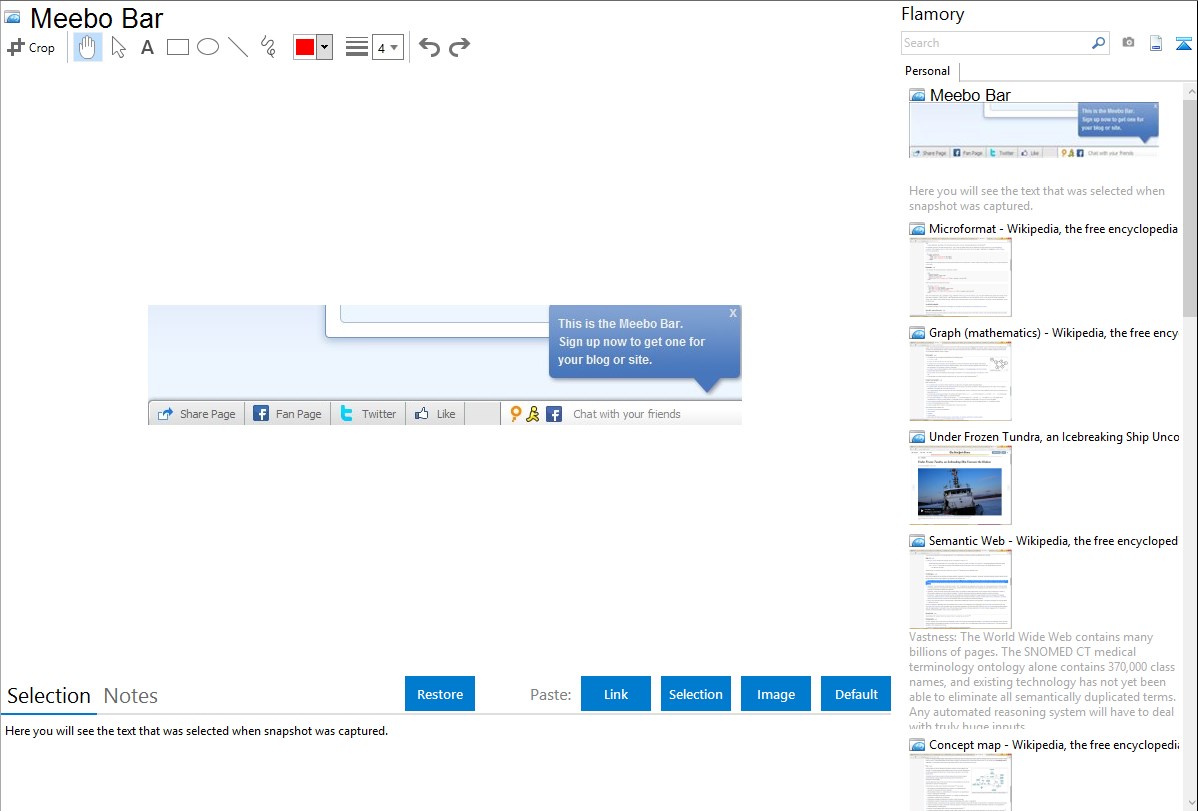Pick the straight line tool
This screenshot has height=811, width=1198.
[238, 47]
